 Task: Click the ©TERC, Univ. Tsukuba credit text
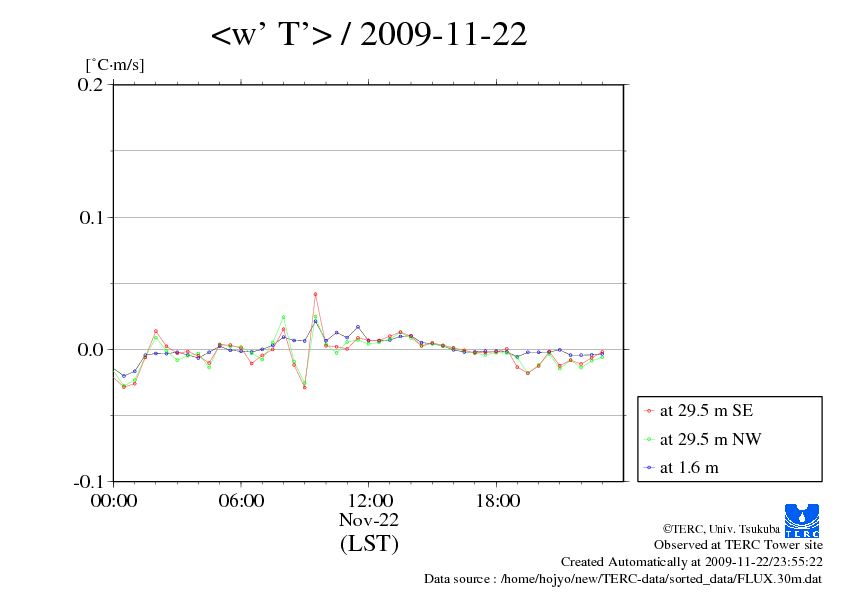721,529
